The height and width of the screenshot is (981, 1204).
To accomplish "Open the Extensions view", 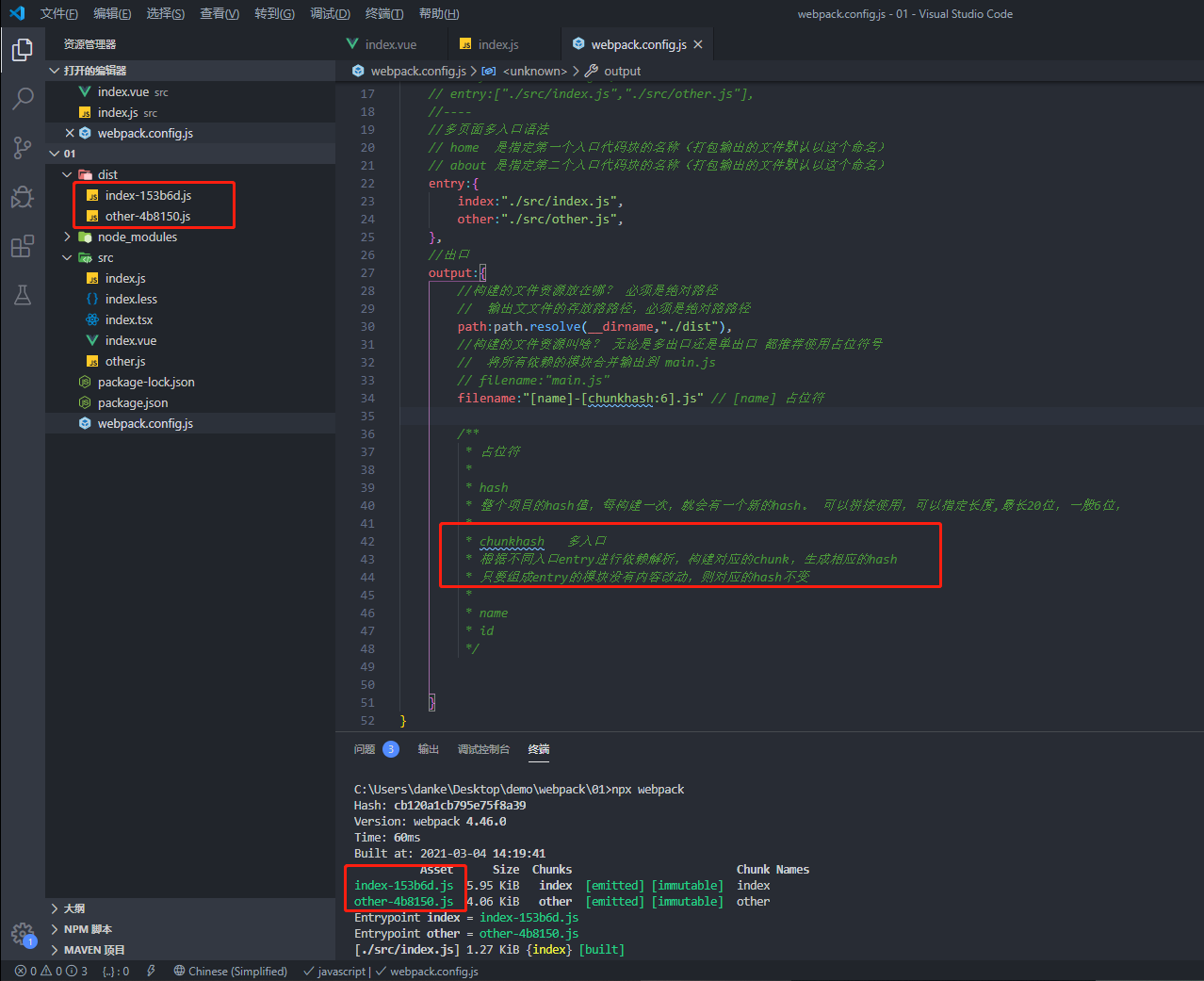I will [23, 247].
